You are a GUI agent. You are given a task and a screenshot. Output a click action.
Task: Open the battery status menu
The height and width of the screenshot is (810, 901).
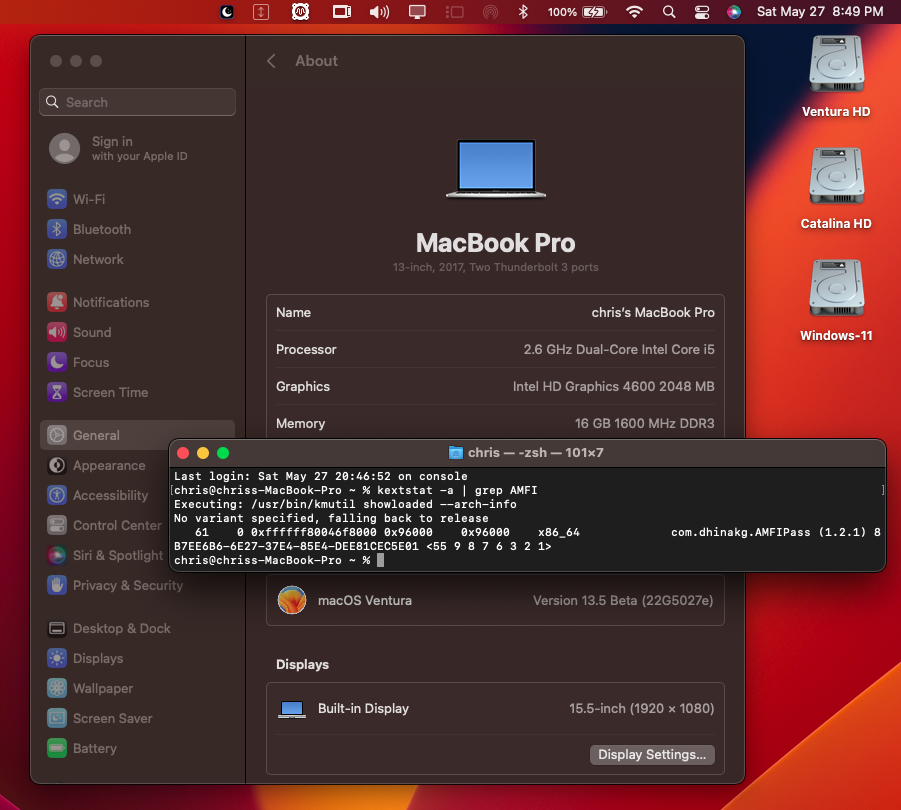tap(593, 12)
